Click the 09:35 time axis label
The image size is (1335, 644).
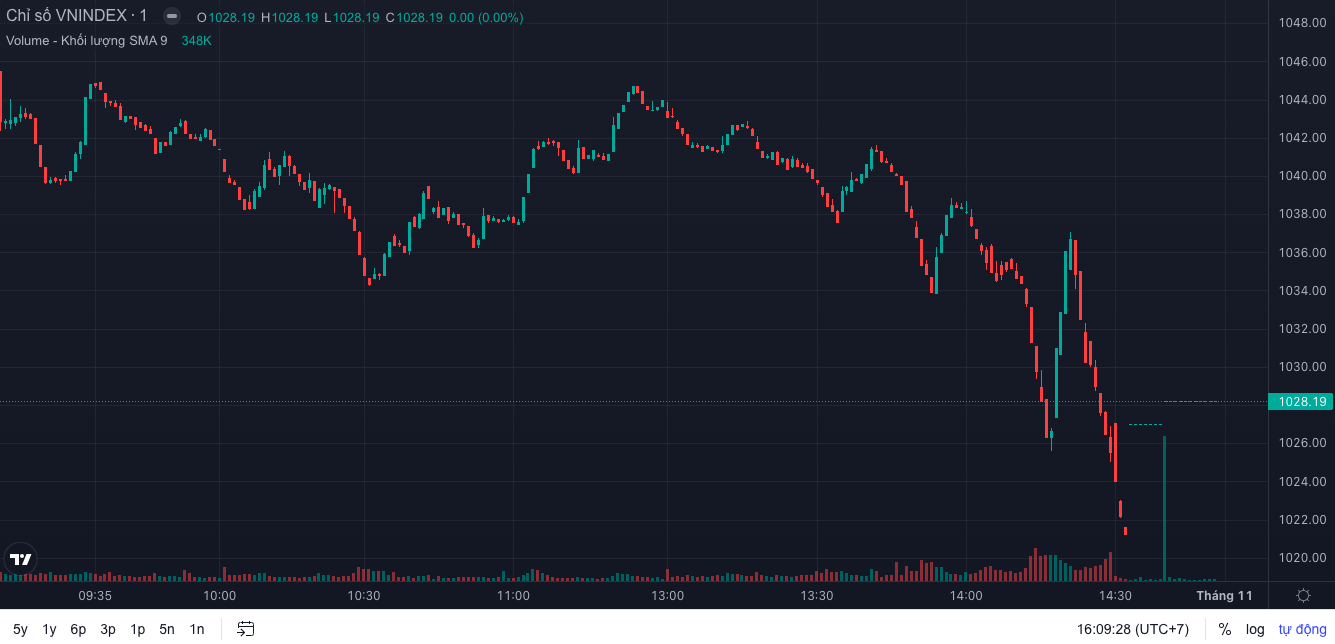[95, 595]
